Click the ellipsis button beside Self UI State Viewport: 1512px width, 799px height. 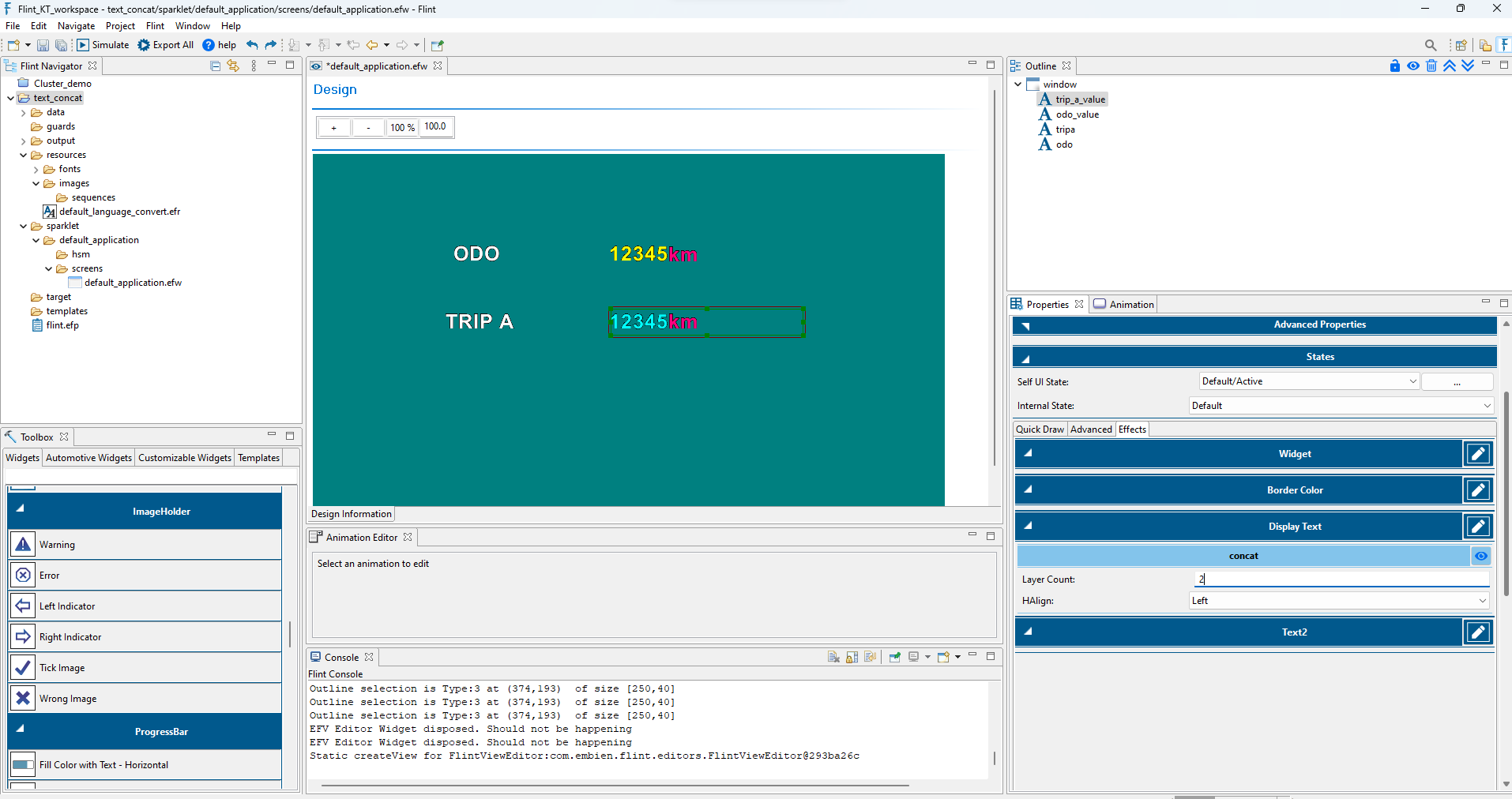point(1457,381)
